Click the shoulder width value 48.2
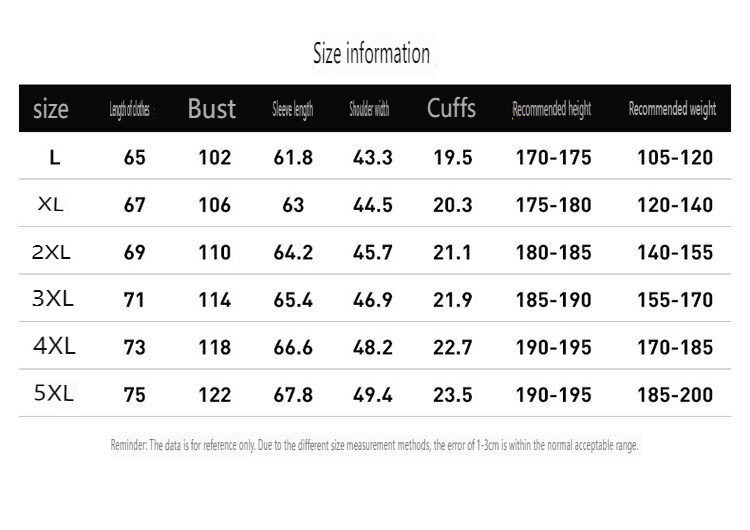This screenshot has width=750, height=530. (373, 347)
